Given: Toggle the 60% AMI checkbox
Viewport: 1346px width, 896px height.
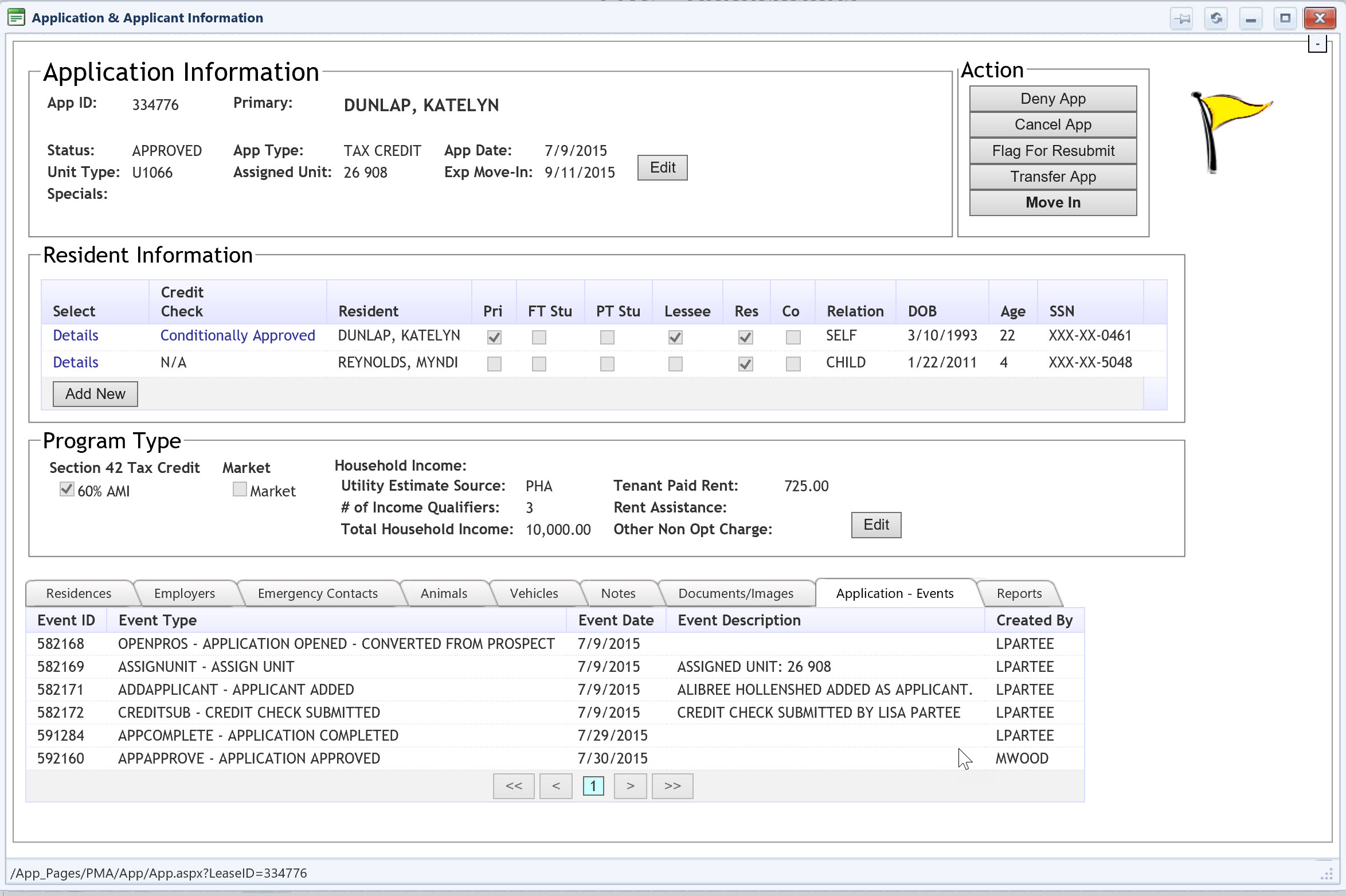Looking at the screenshot, I should [x=66, y=490].
